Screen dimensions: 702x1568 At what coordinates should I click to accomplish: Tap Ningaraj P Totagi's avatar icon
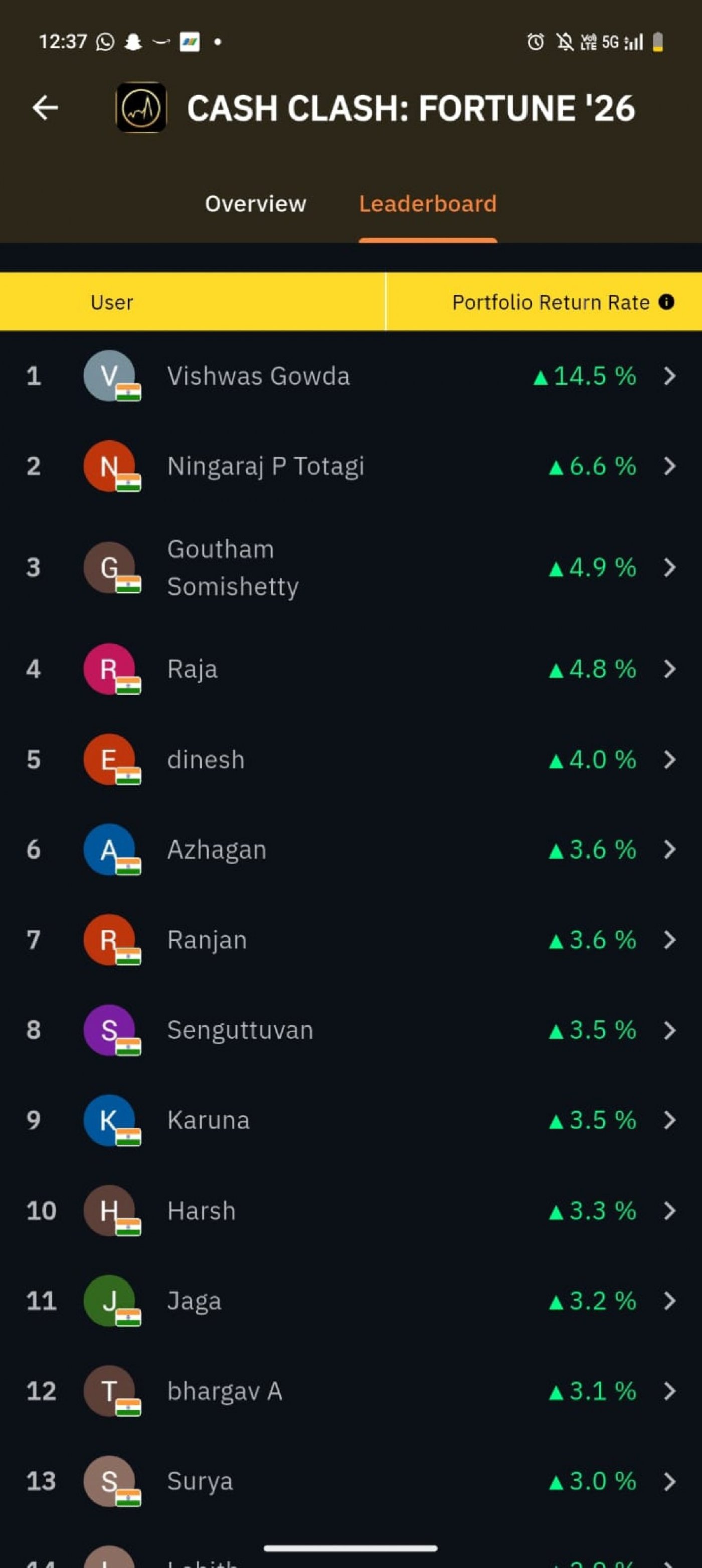click(109, 466)
